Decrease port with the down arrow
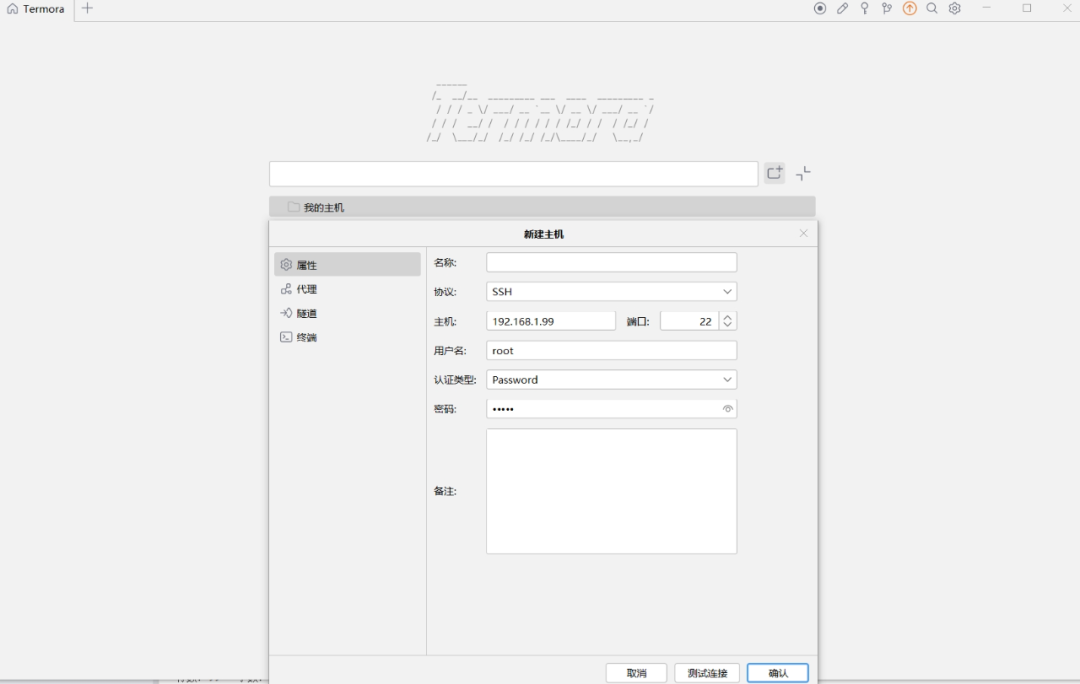This screenshot has height=684, width=1080. coord(727,325)
